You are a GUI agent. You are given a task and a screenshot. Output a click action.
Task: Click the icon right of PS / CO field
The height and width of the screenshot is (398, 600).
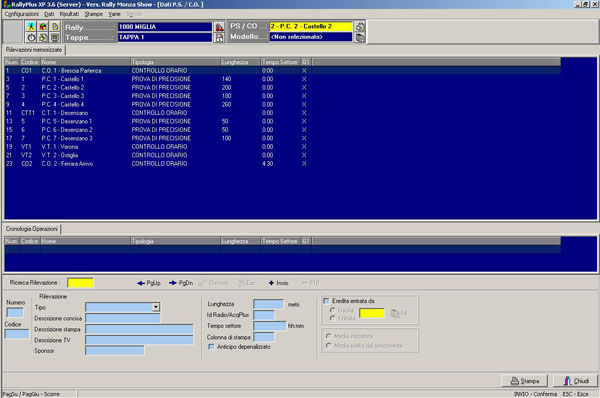(360, 26)
